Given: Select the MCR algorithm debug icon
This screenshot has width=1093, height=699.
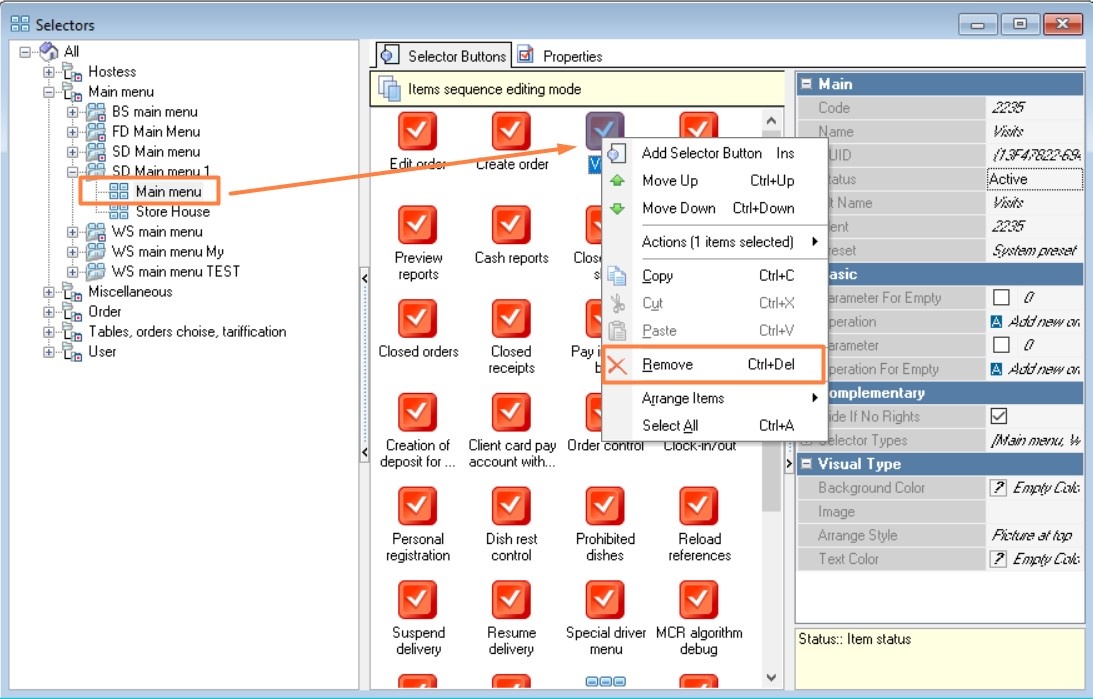Looking at the screenshot, I should pyautogui.click(x=699, y=600).
